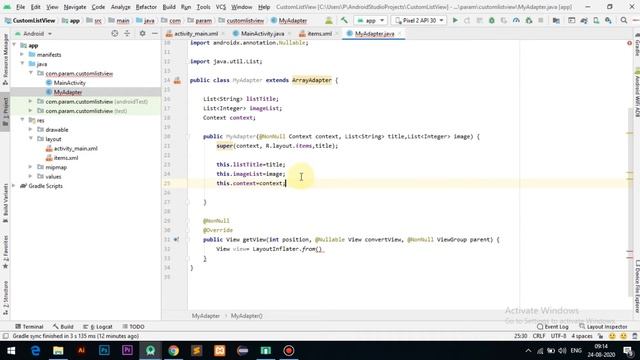
Task: Open the bottom Build tool window
Action: click(x=63, y=327)
